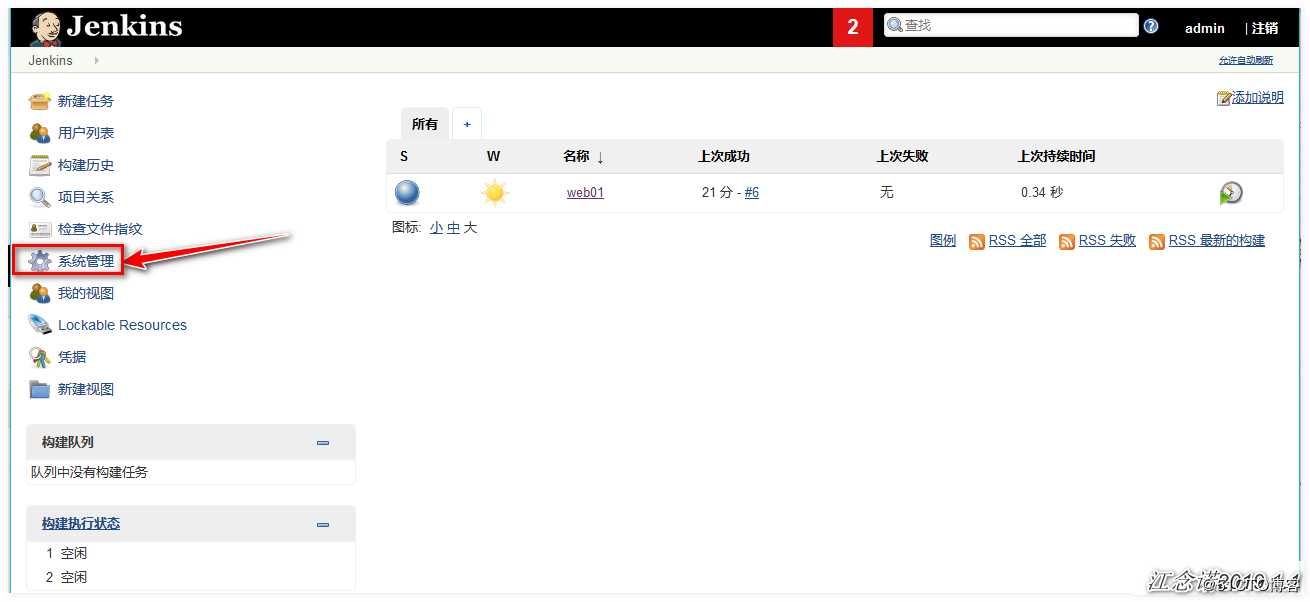Open the 检查文件指纹 link
The width and height of the screenshot is (1310, 602).
pos(100,229)
